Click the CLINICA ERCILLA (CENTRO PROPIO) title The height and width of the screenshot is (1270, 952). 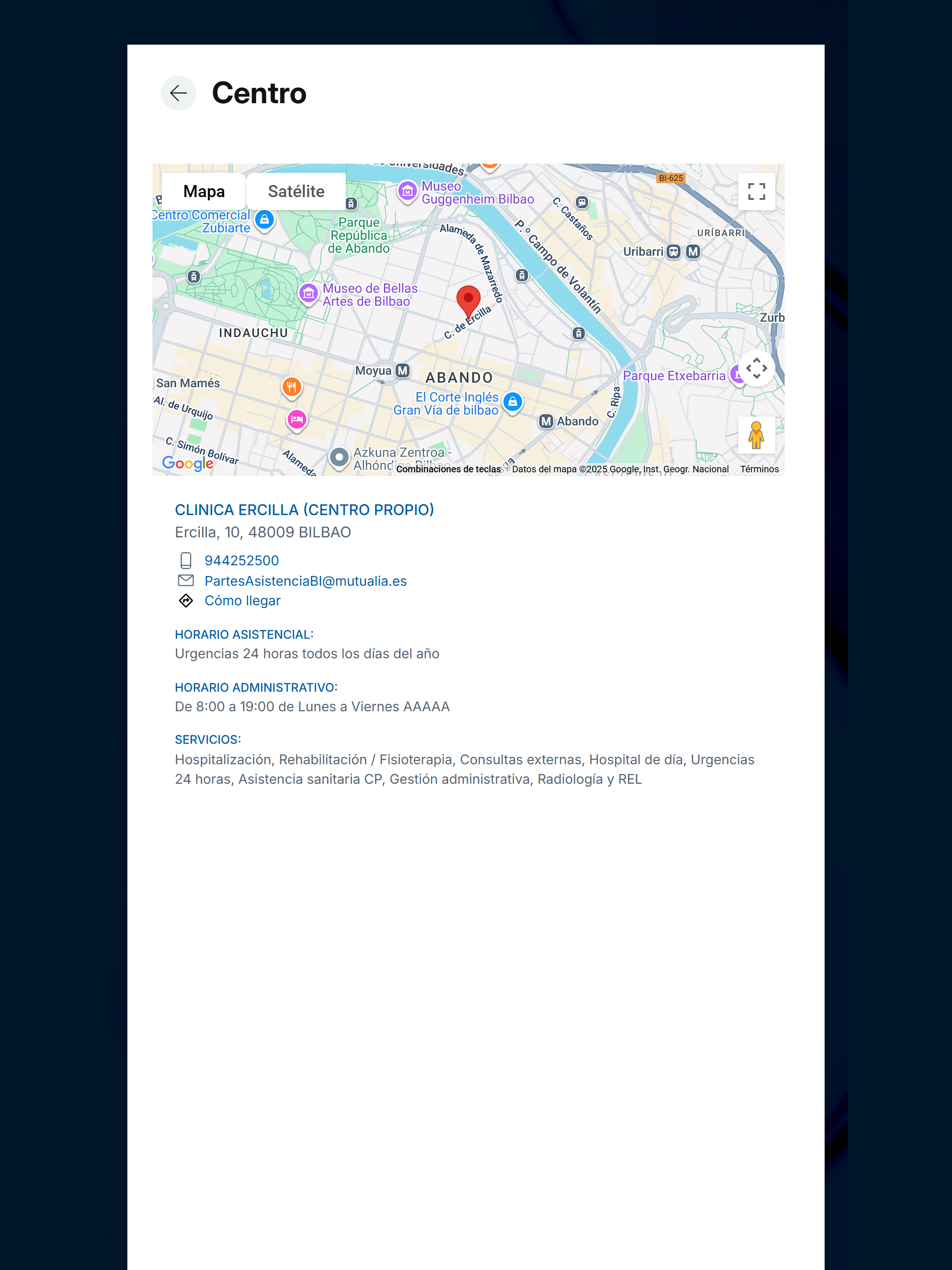[304, 510]
